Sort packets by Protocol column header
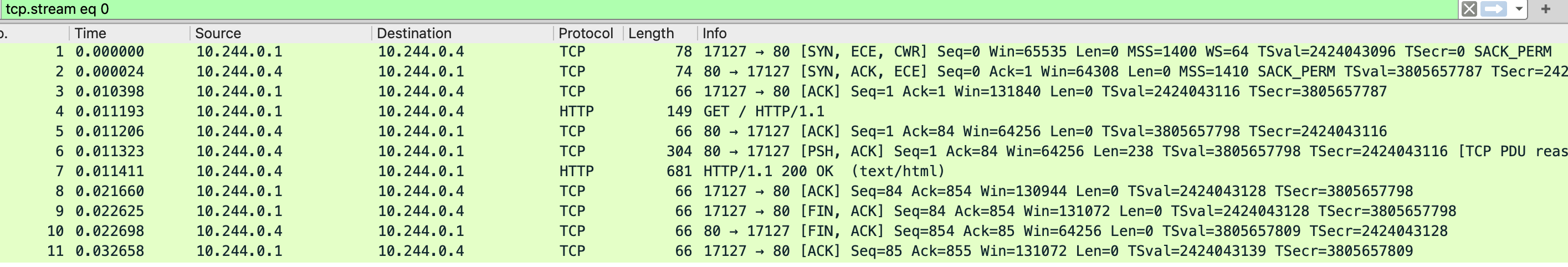Image resolution: width=1568 pixels, height=267 pixels. point(585,33)
